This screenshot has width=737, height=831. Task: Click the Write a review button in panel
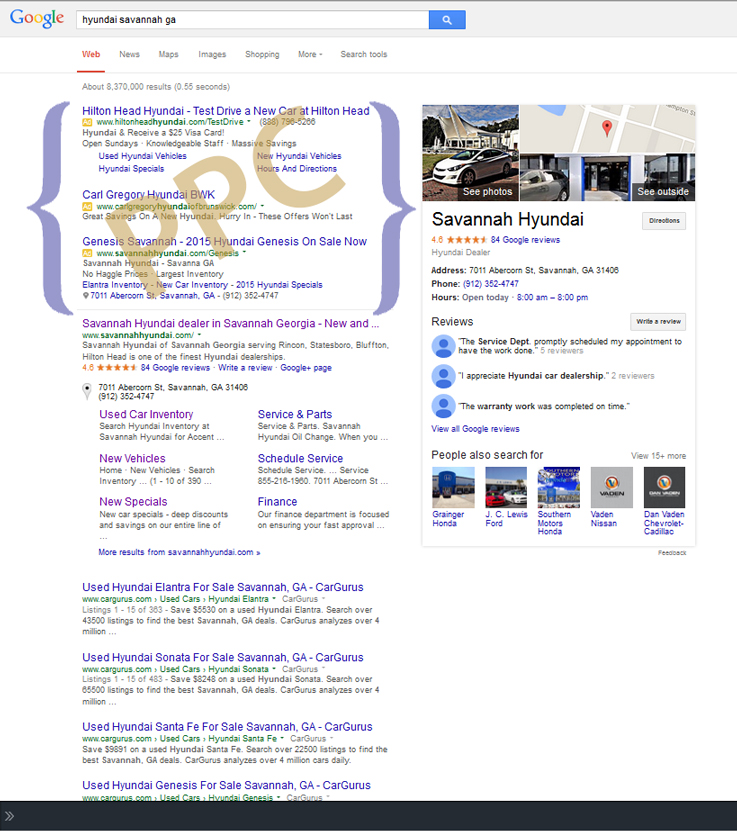[658, 321]
